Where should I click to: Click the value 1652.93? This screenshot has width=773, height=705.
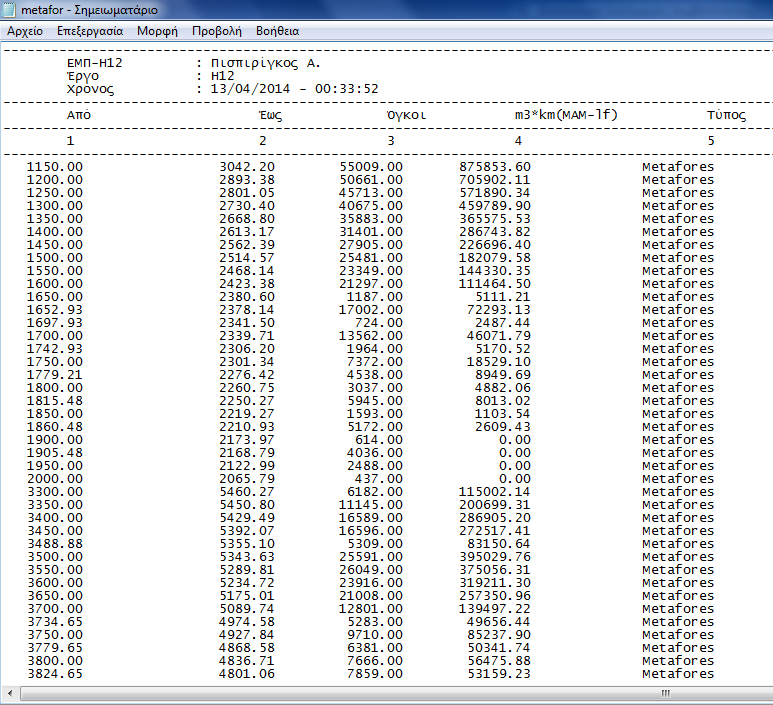(55, 310)
